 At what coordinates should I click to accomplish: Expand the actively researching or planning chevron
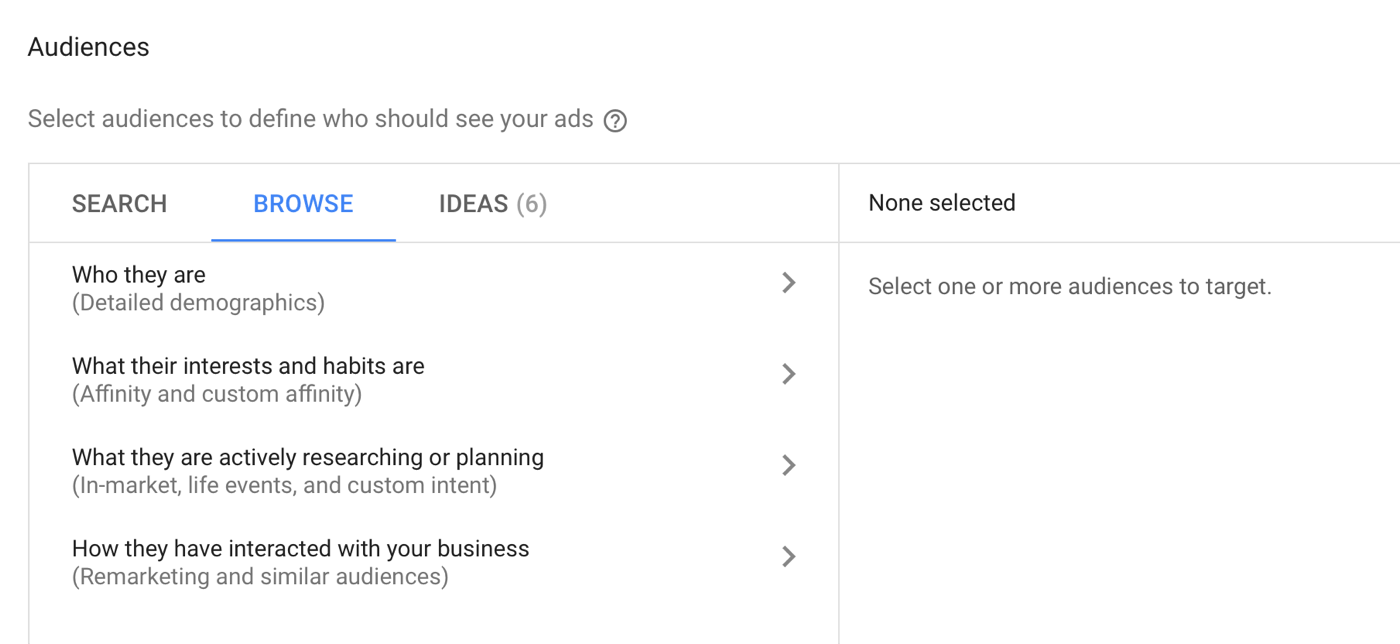coord(789,465)
